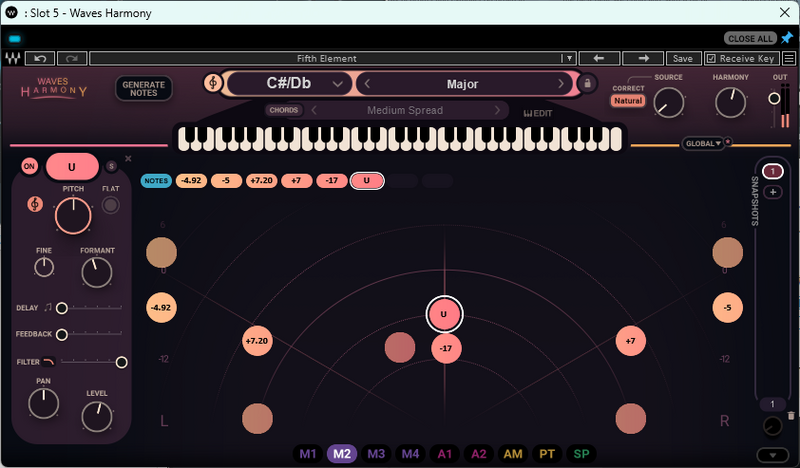The image size is (800, 468).
Task: Select previous chord spread with left chevron
Action: (x=314, y=110)
